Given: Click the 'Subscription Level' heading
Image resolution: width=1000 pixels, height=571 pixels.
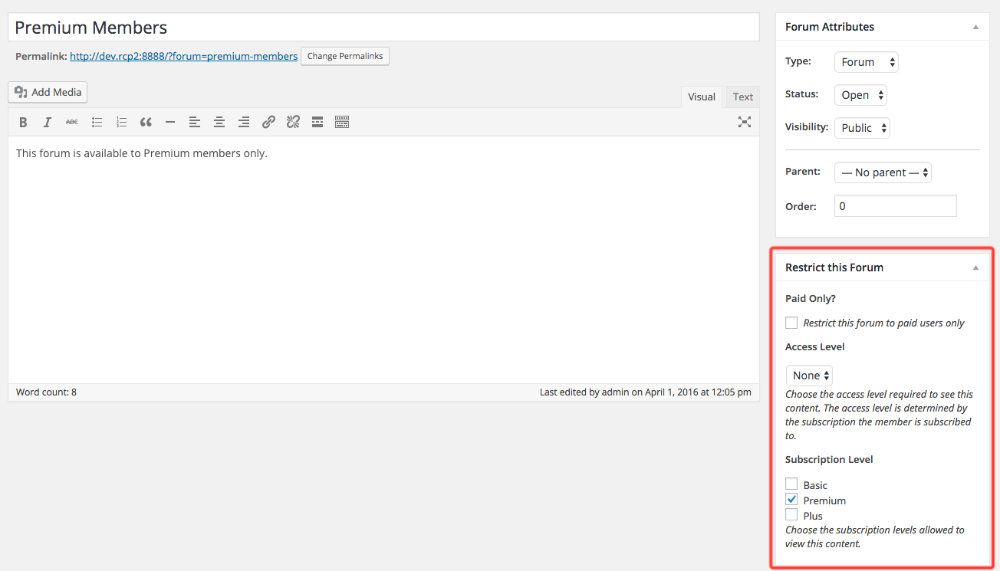Looking at the screenshot, I should (x=828, y=459).
